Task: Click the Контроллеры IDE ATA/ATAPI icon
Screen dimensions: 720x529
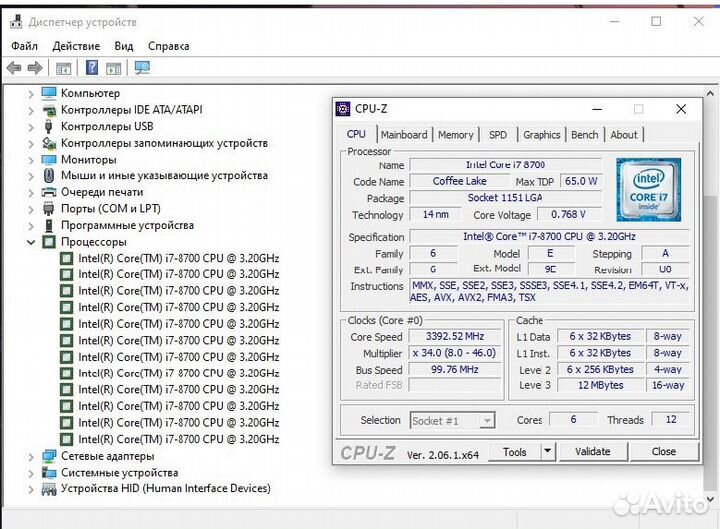Action: pyautogui.click(x=49, y=110)
